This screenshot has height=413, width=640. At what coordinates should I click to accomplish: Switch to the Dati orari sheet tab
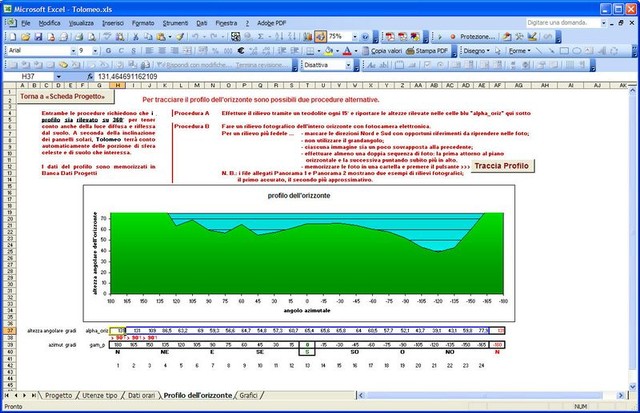[x=141, y=395]
